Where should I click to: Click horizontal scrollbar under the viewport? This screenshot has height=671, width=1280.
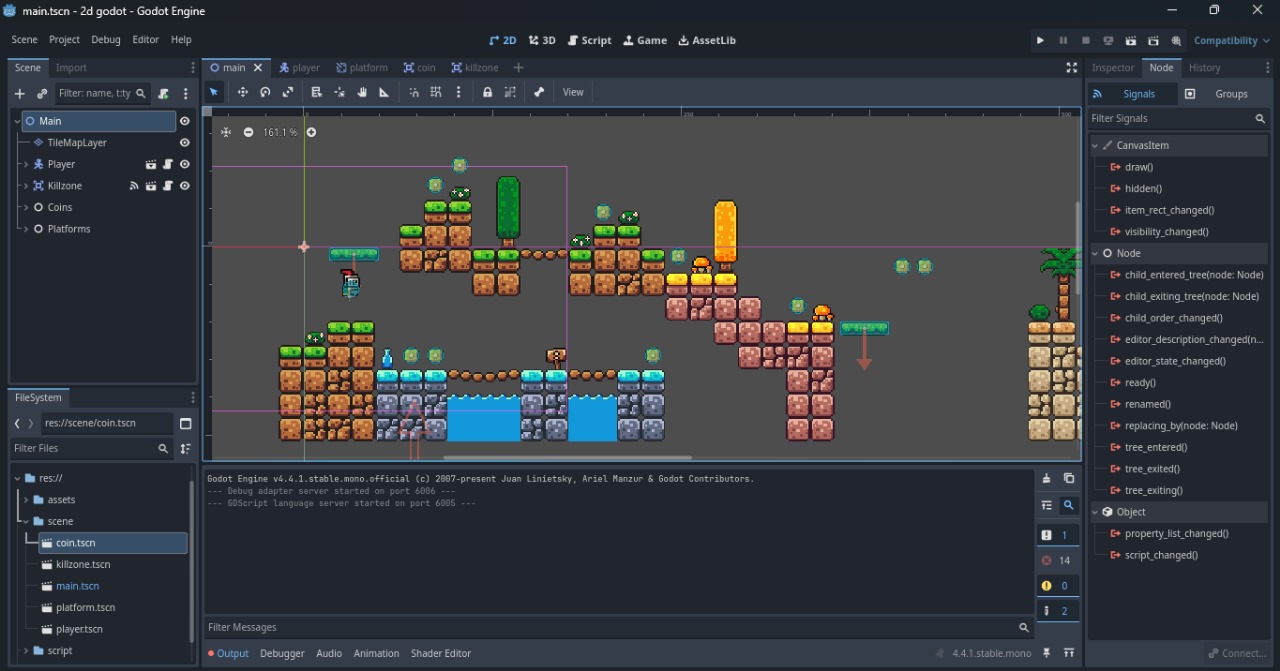tap(566, 458)
